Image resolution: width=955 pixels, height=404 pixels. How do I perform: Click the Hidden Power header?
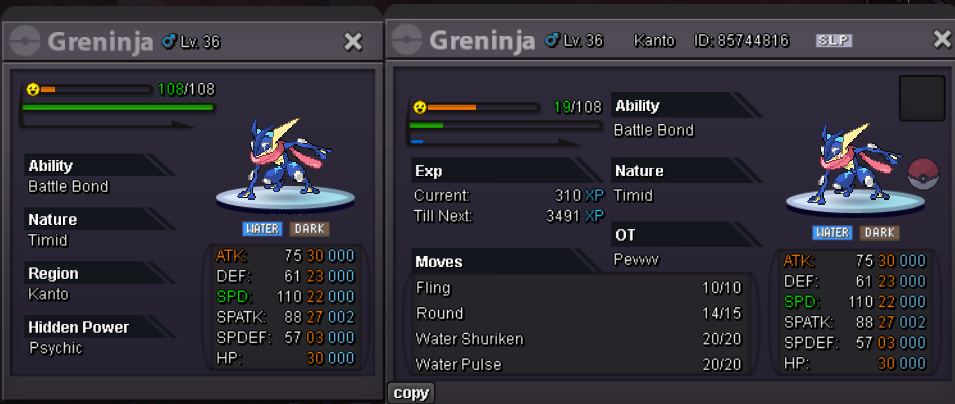[79, 327]
